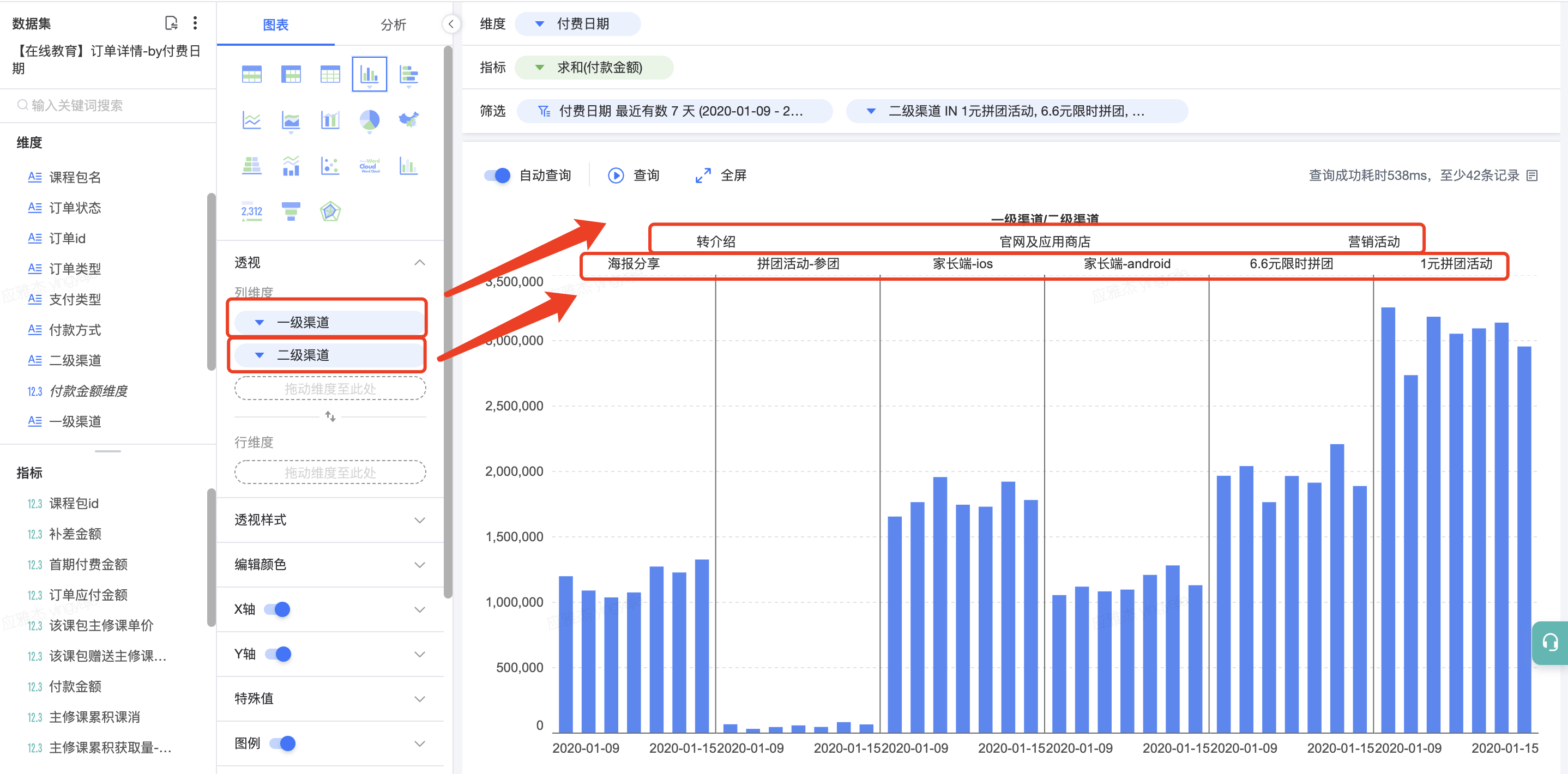Select the horizontal stacked bar chart icon
Image resolution: width=1568 pixels, height=774 pixels.
(408, 74)
